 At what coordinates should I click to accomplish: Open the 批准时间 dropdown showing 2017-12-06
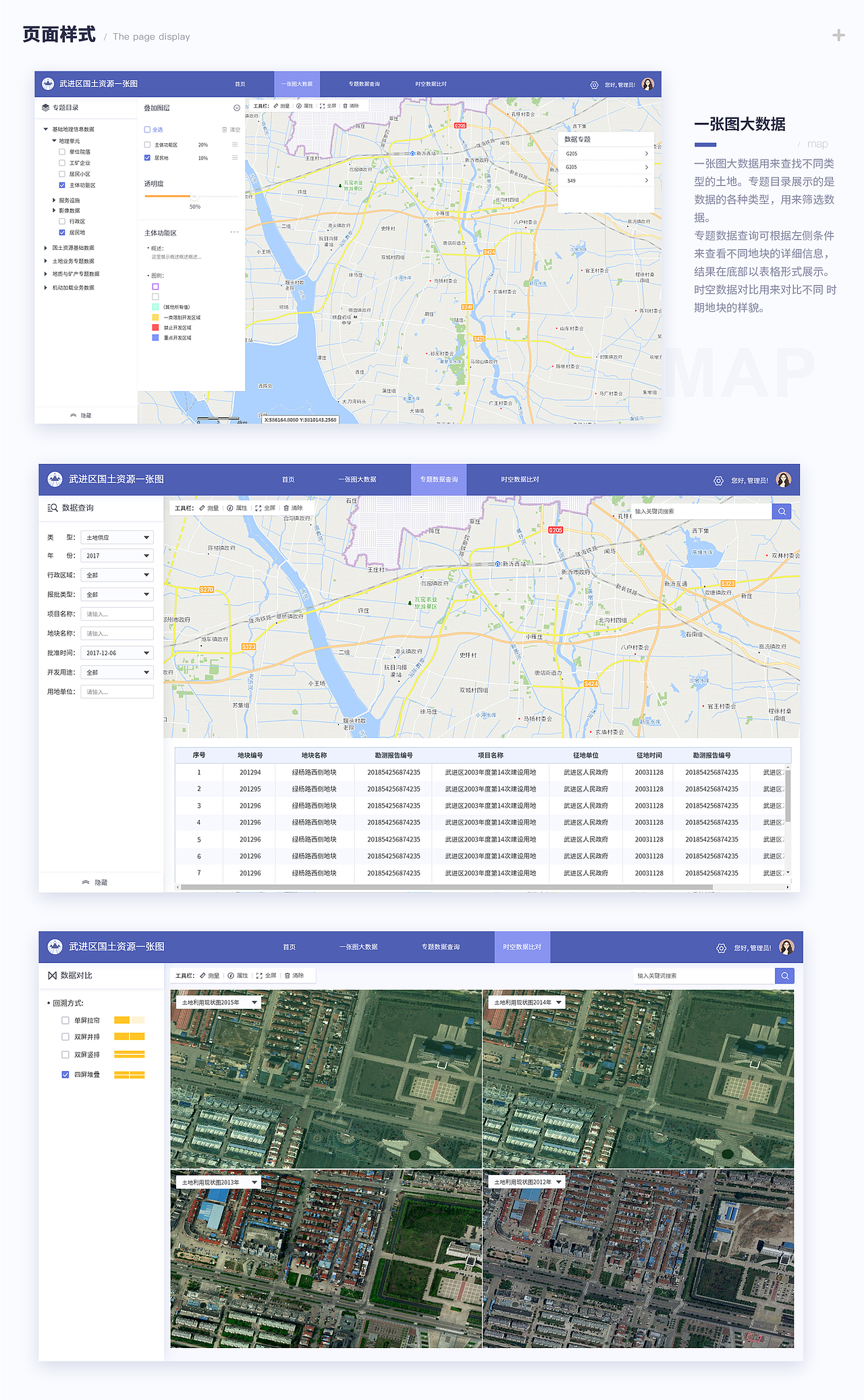(117, 653)
